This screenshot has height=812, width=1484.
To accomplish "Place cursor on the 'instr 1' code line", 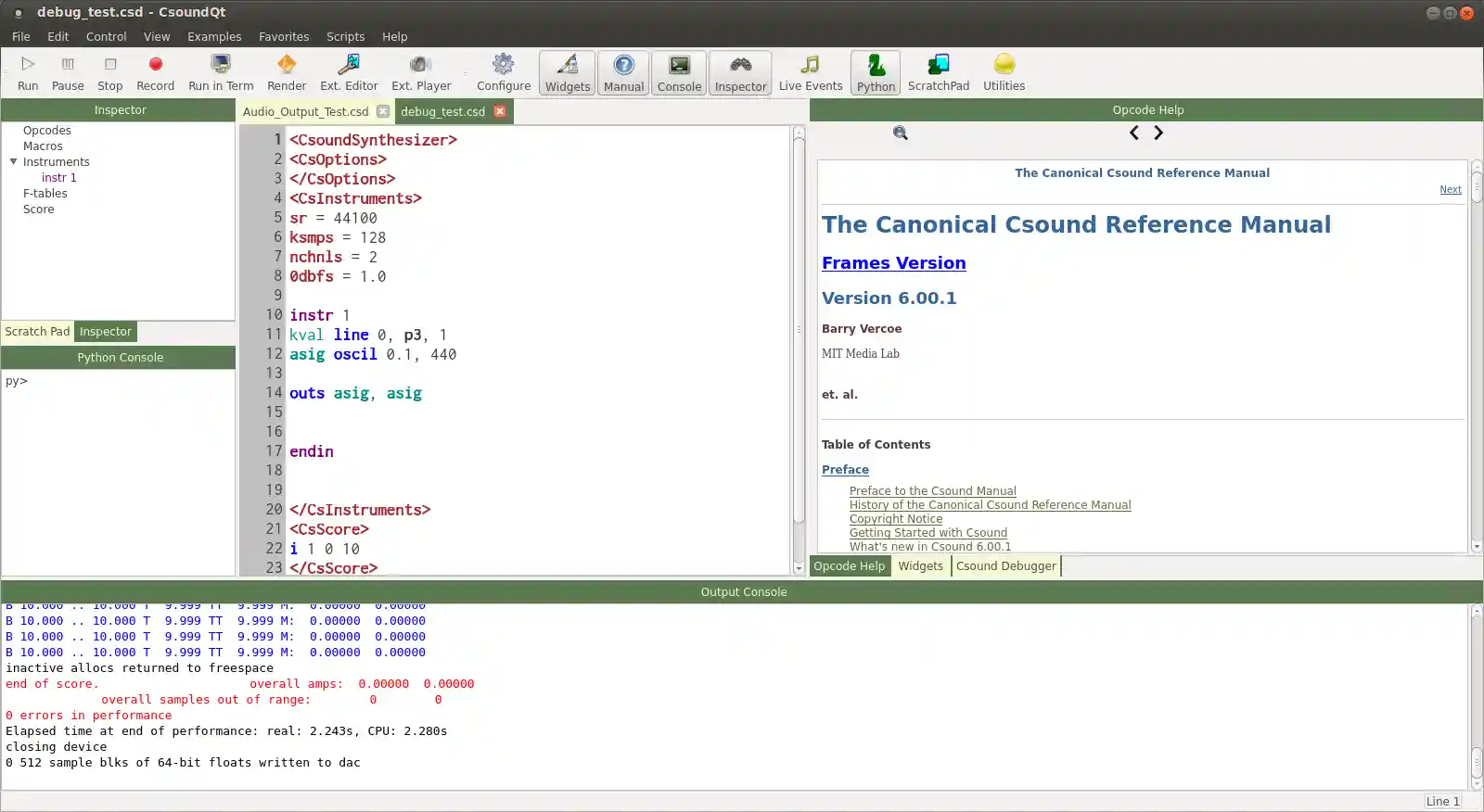I will [x=319, y=315].
